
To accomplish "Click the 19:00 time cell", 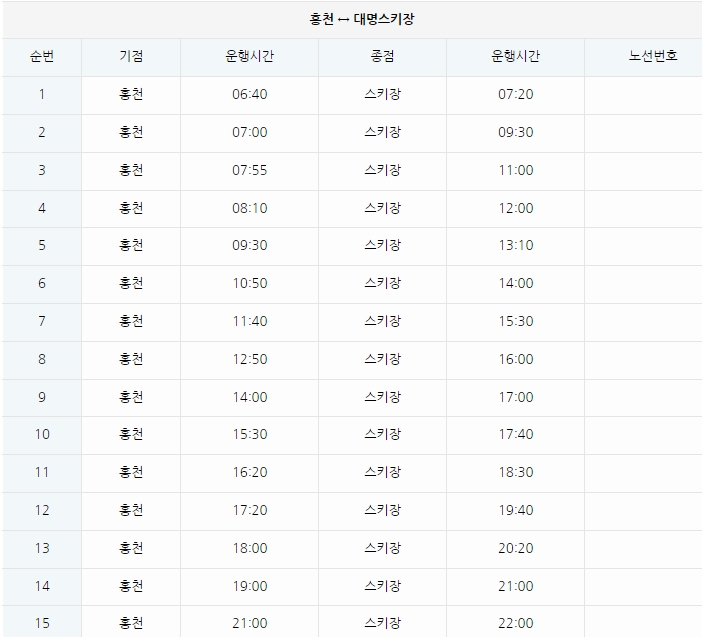I will (x=249, y=586).
